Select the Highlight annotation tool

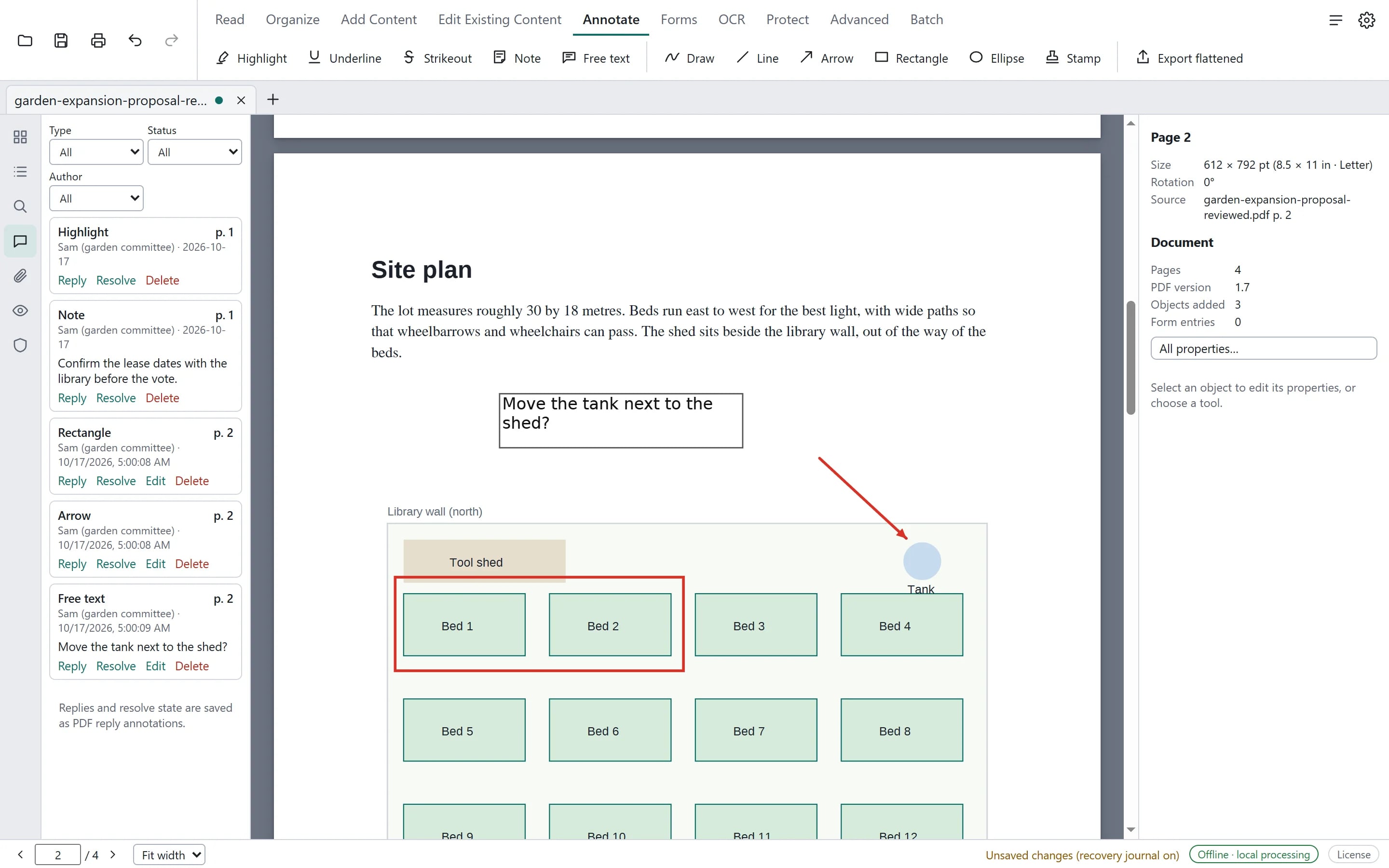pos(251,58)
